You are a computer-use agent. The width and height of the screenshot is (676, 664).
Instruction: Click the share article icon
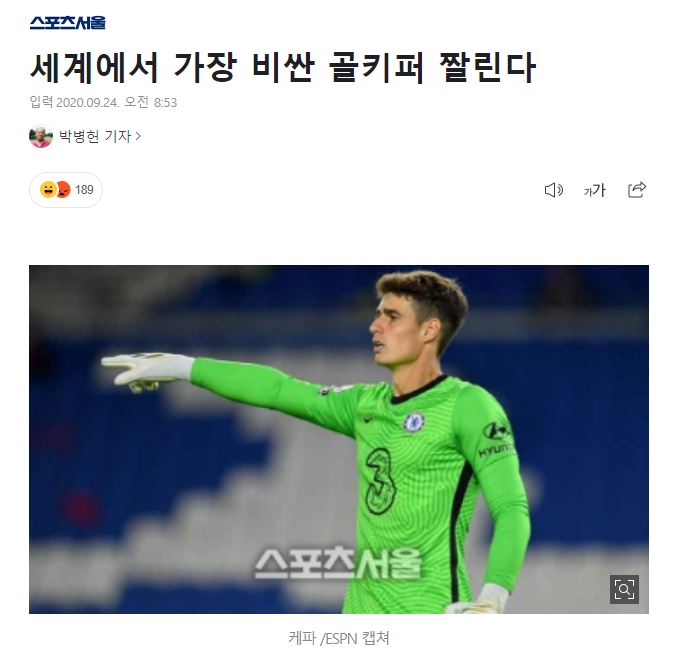click(637, 190)
